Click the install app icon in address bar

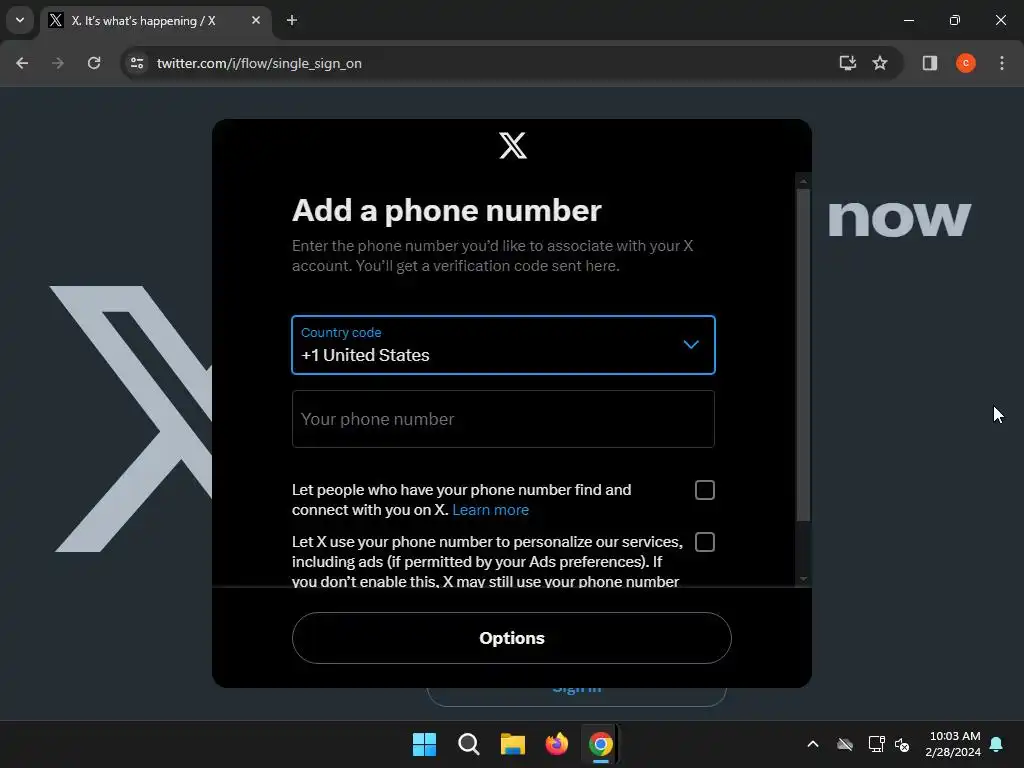(x=847, y=63)
